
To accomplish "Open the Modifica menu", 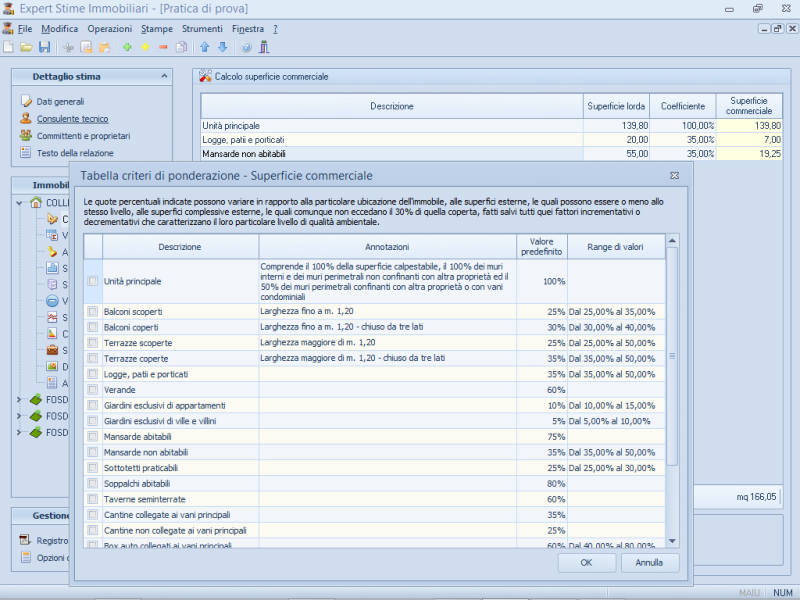I will (60, 29).
